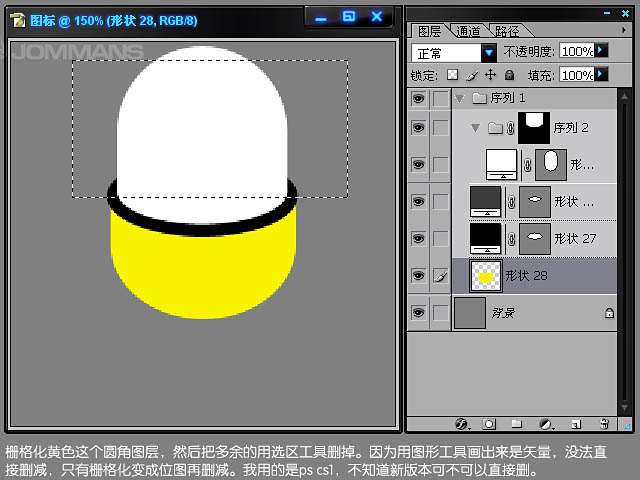Image resolution: width=640 pixels, height=480 pixels.
Task: Hide the dark gray 形状 ... layer
Action: pyautogui.click(x=418, y=202)
